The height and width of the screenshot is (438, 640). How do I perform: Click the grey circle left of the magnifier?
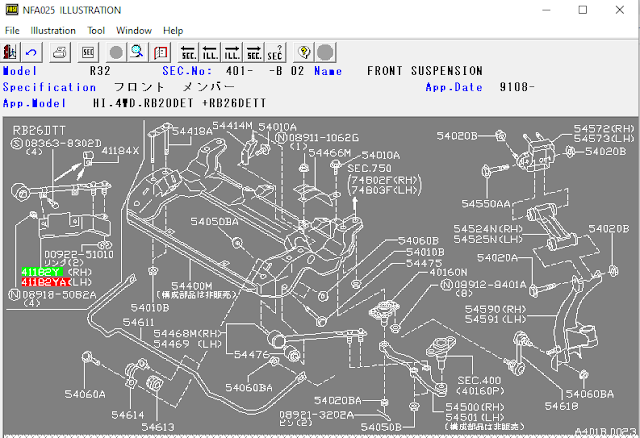[116, 53]
